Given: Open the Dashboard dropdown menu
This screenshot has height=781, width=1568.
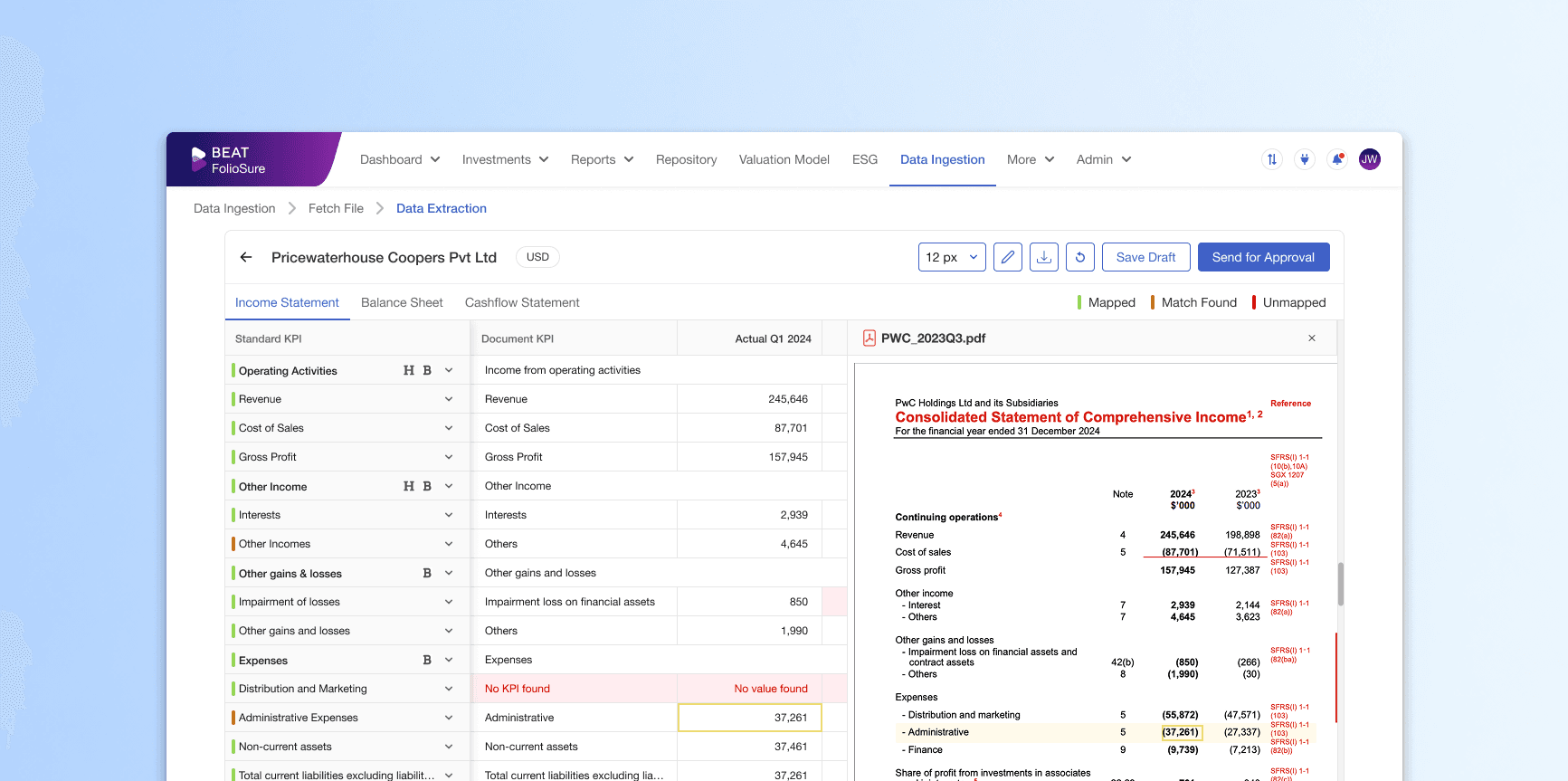Looking at the screenshot, I should coord(400,159).
